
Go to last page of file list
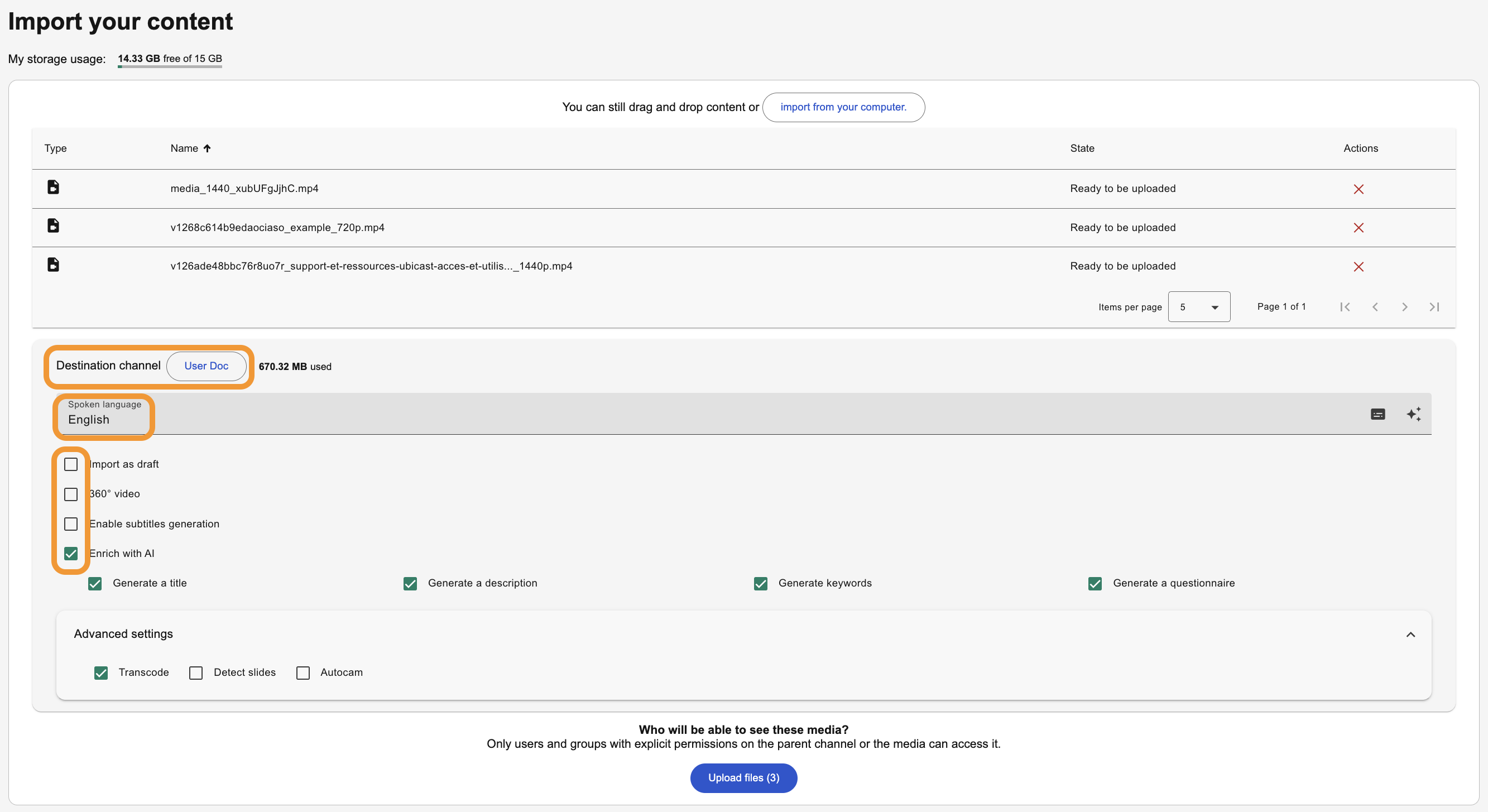click(1434, 307)
